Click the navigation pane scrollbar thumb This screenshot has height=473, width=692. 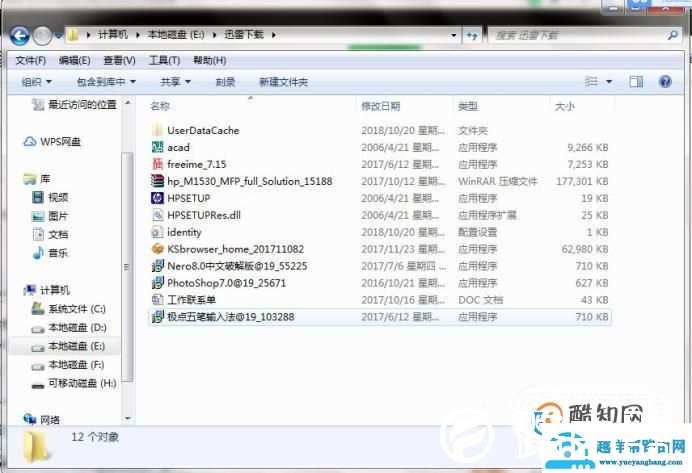click(127, 267)
